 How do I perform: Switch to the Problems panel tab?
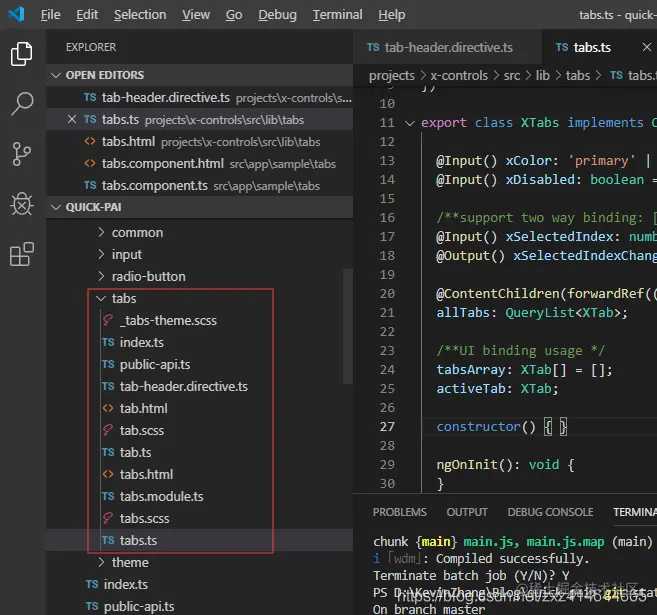(399, 512)
